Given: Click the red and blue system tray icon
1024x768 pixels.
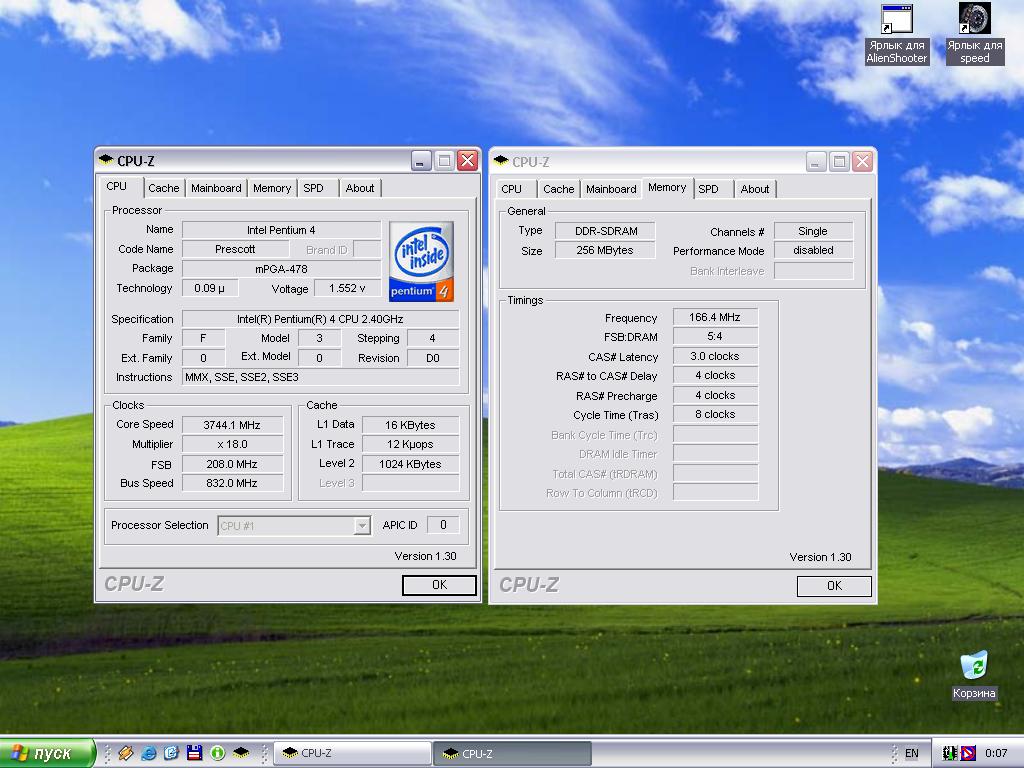Looking at the screenshot, I should pos(967,753).
